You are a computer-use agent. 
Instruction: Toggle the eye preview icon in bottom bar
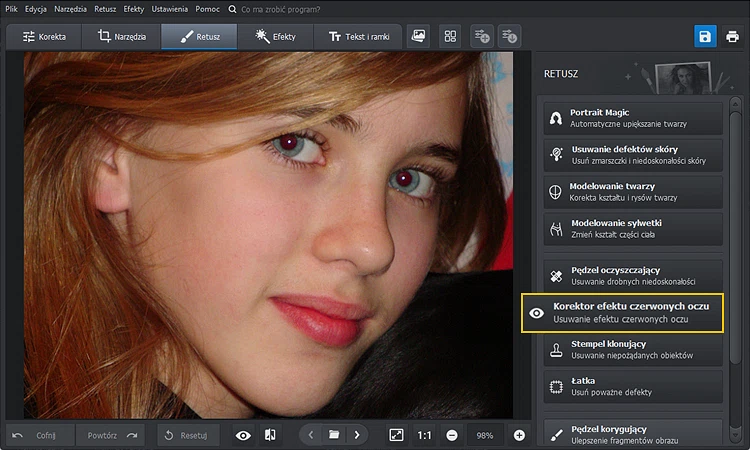pyautogui.click(x=243, y=435)
